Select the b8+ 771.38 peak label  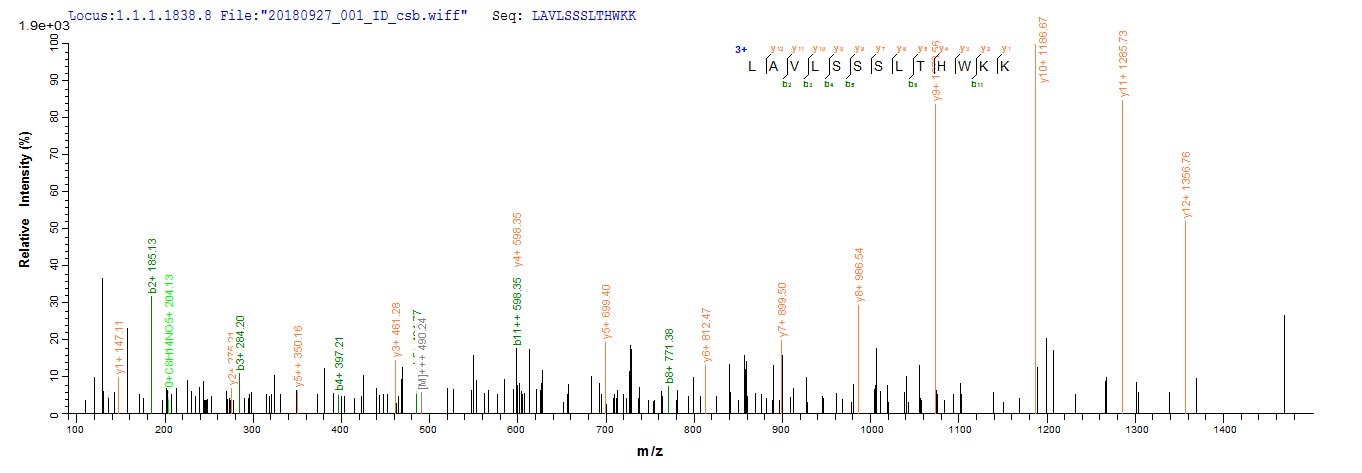click(669, 356)
